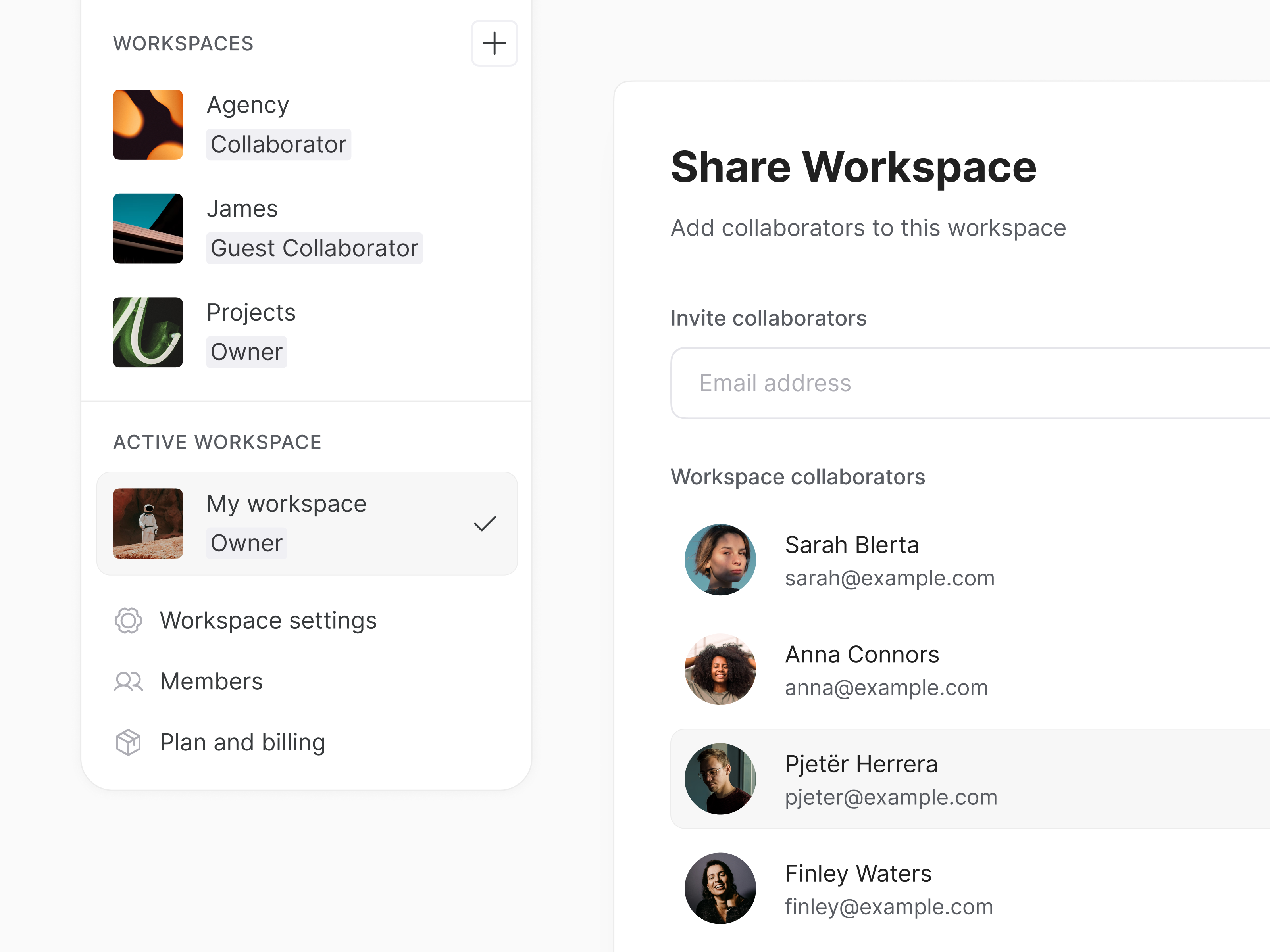Select the James workspace
The image size is (1270, 952).
242,208
